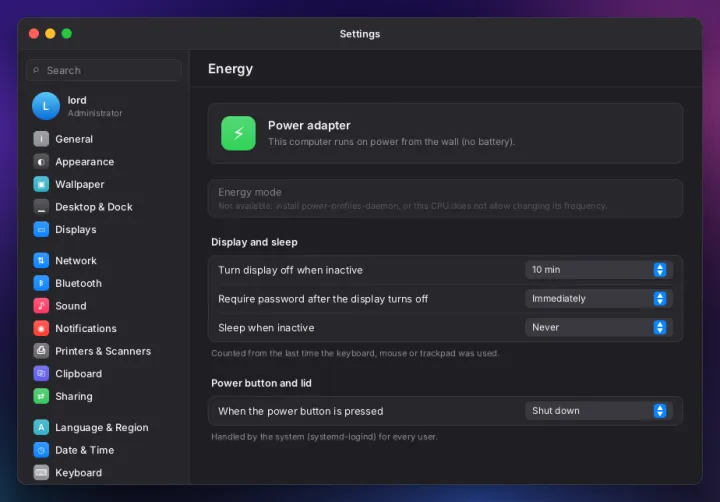Open power button dropdown (Shut down)
This screenshot has height=502, width=720.
pyautogui.click(x=599, y=411)
